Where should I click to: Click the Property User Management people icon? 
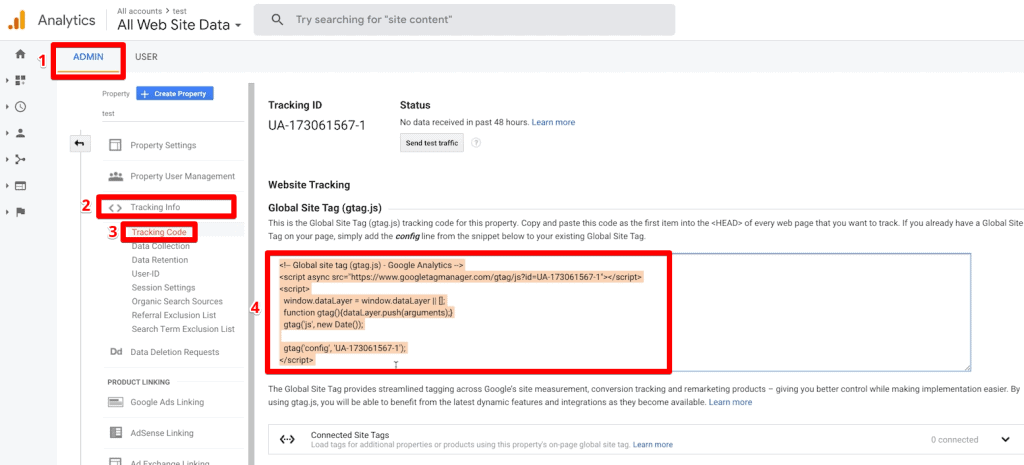point(116,176)
